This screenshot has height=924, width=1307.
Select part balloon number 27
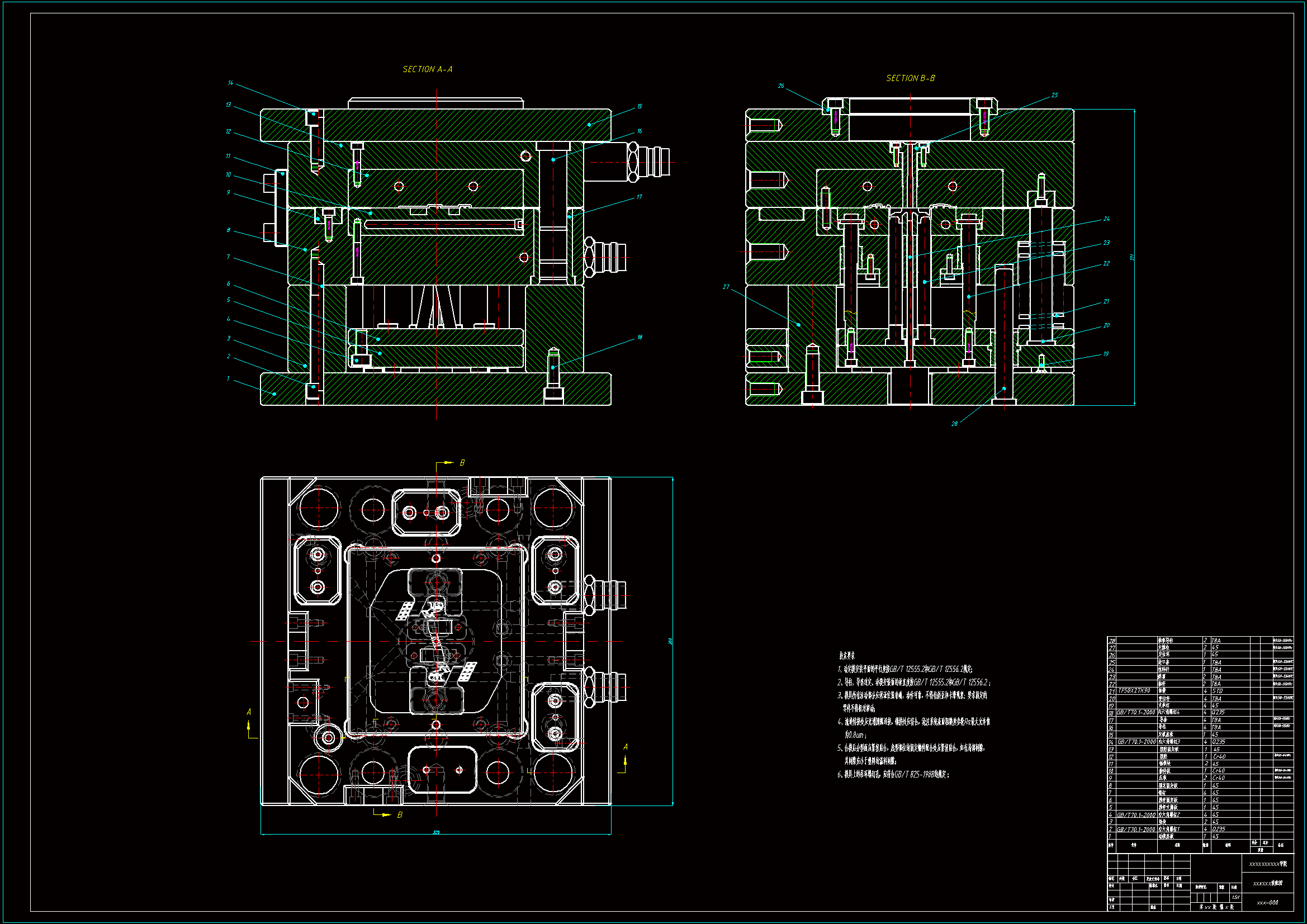point(726,287)
